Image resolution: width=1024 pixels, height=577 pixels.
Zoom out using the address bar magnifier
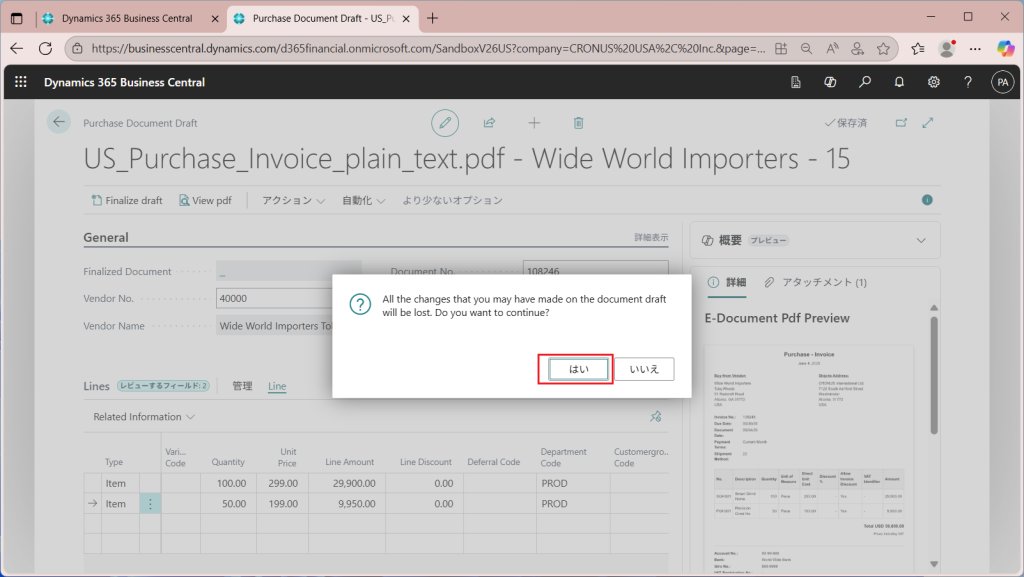(807, 48)
